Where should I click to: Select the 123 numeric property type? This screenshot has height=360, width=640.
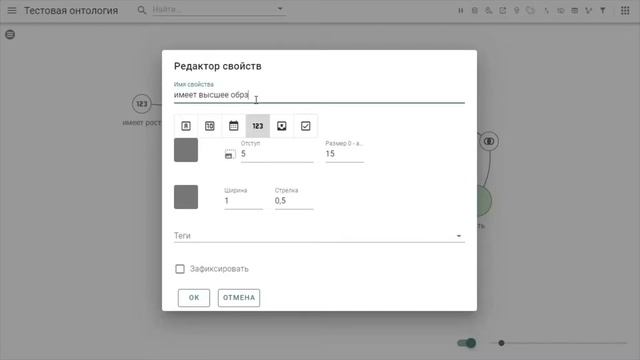258,126
